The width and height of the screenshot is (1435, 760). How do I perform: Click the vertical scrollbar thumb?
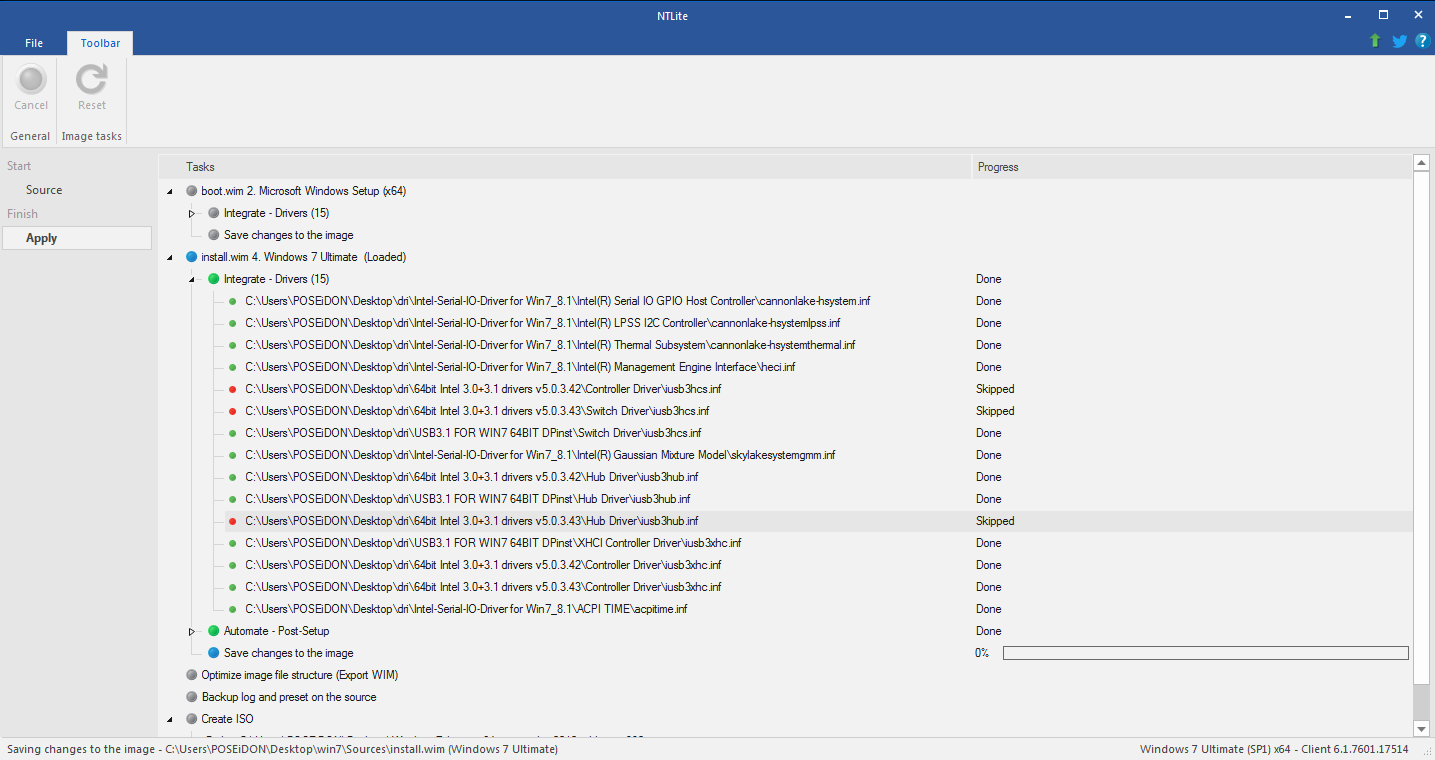(x=1421, y=428)
